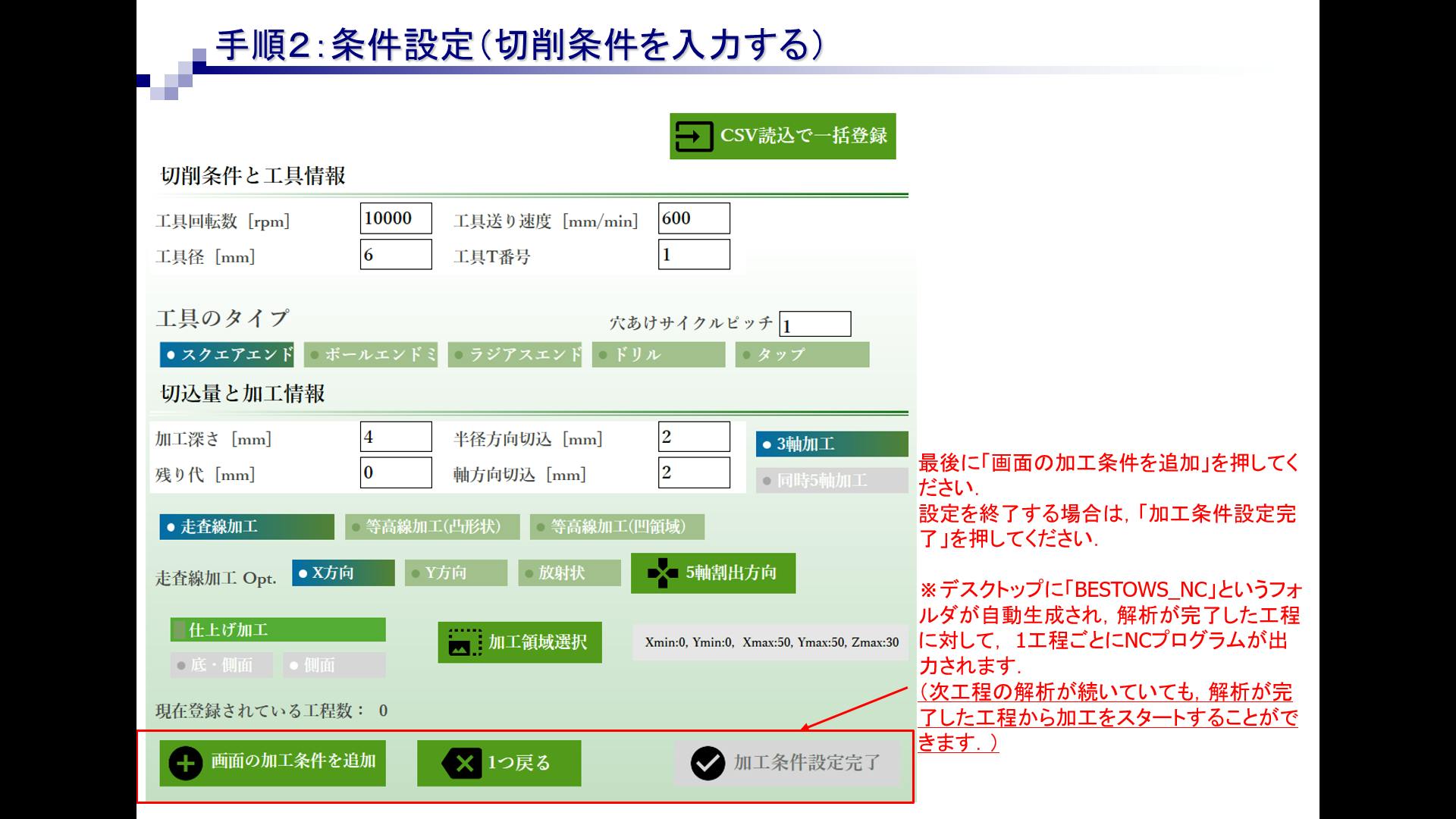The height and width of the screenshot is (819, 1456).
Task: Choose ドリル tool type
Action: tap(658, 355)
